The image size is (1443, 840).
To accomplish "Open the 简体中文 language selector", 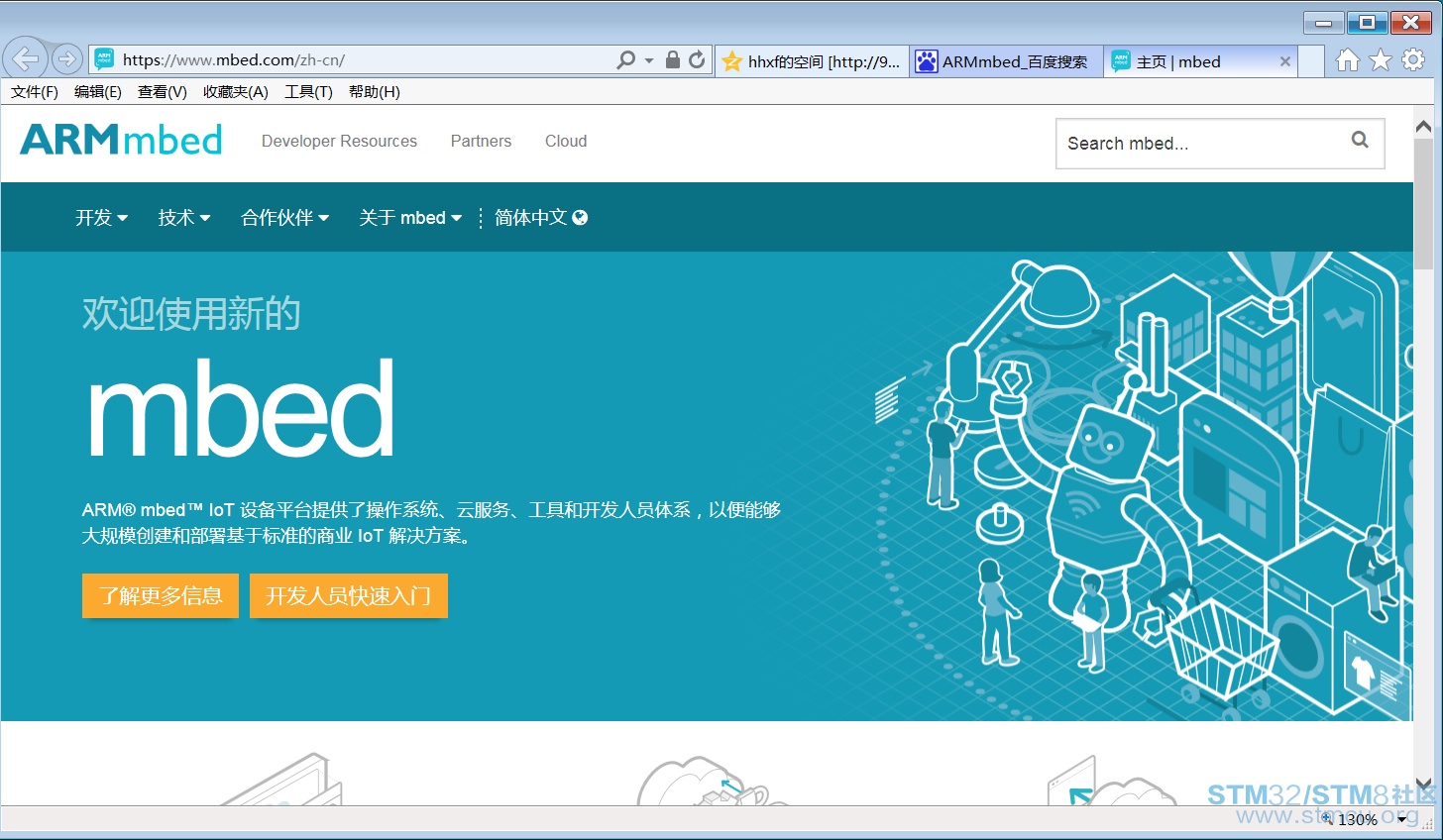I will pyautogui.click(x=541, y=217).
